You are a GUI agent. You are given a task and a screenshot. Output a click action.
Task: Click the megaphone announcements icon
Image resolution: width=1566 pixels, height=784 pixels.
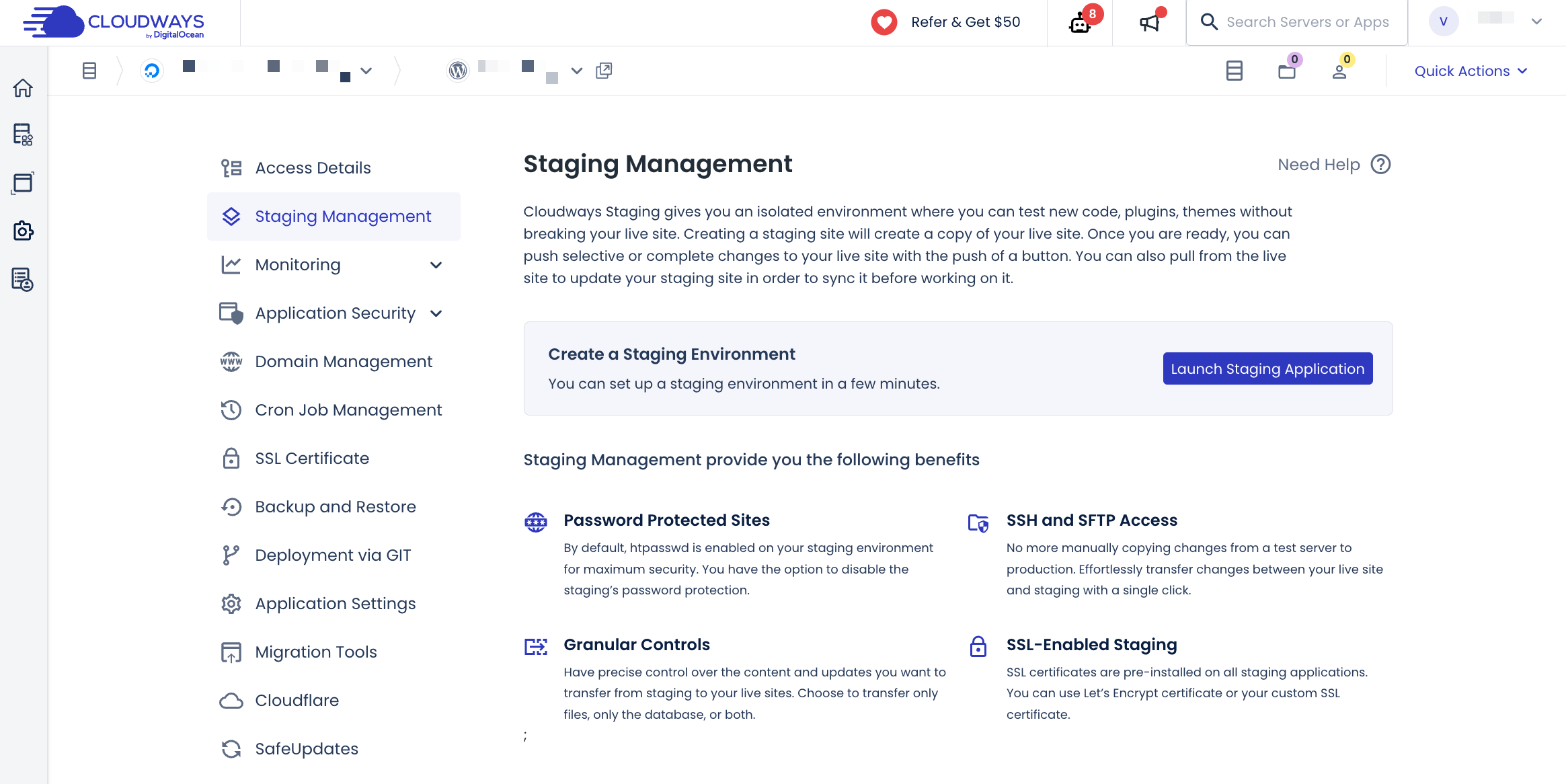(1150, 23)
